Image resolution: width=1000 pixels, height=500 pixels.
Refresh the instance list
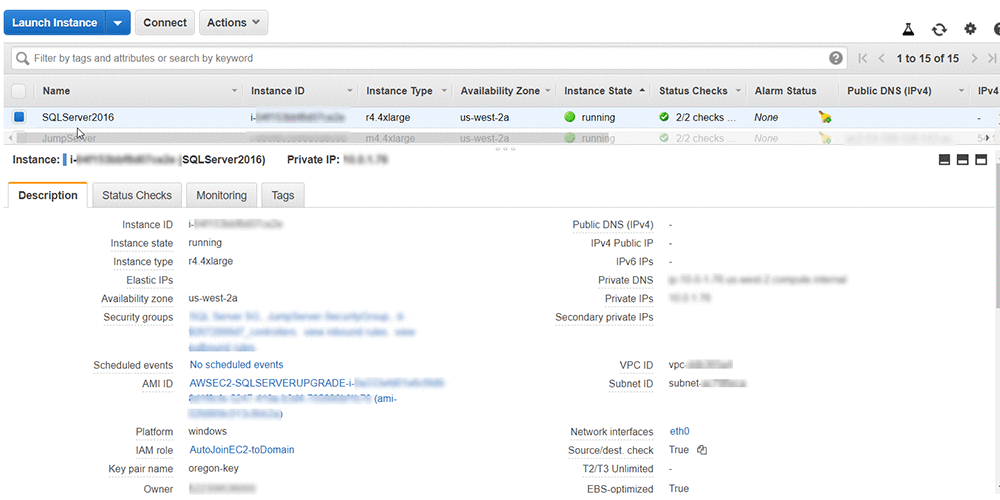click(x=939, y=29)
